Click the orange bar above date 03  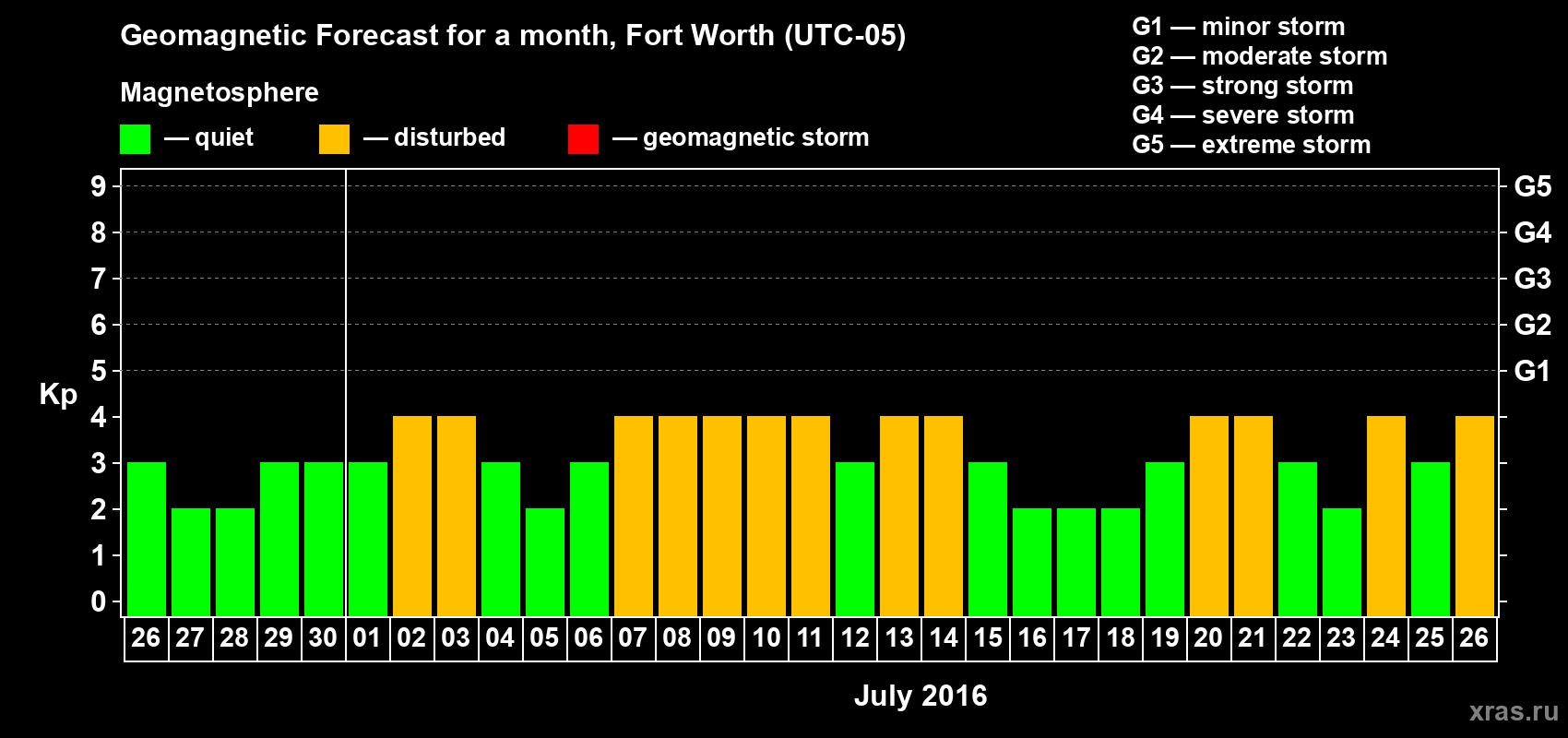click(457, 517)
